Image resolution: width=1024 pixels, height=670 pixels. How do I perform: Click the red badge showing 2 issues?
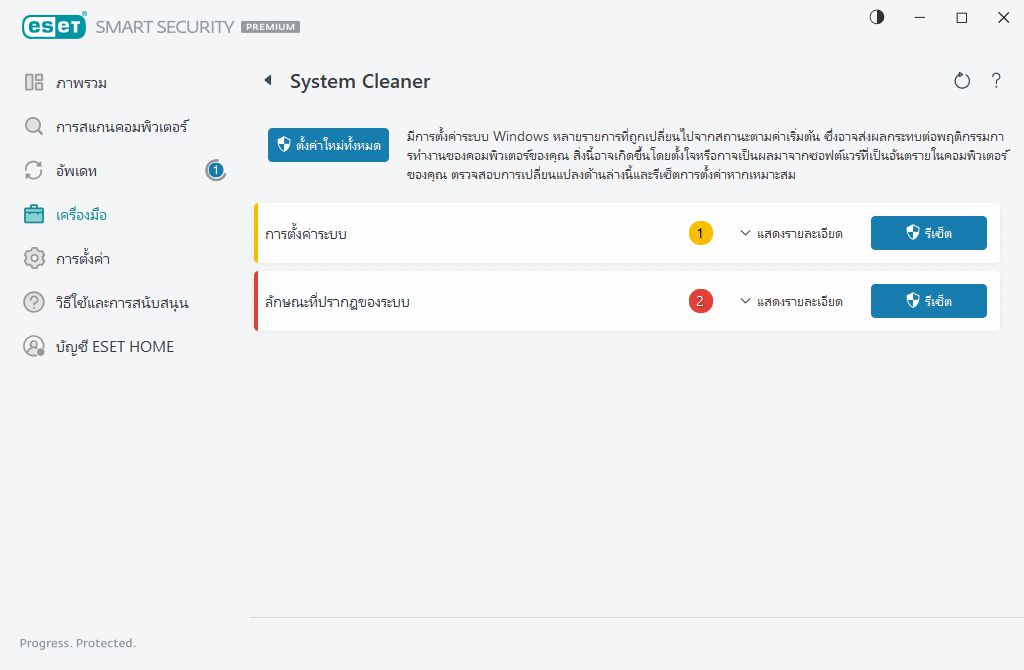point(700,301)
